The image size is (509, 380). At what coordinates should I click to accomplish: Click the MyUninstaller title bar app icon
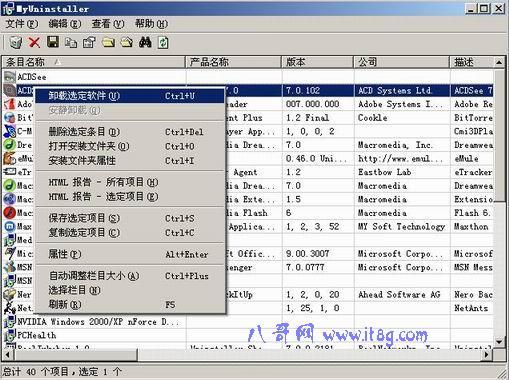(8, 9)
